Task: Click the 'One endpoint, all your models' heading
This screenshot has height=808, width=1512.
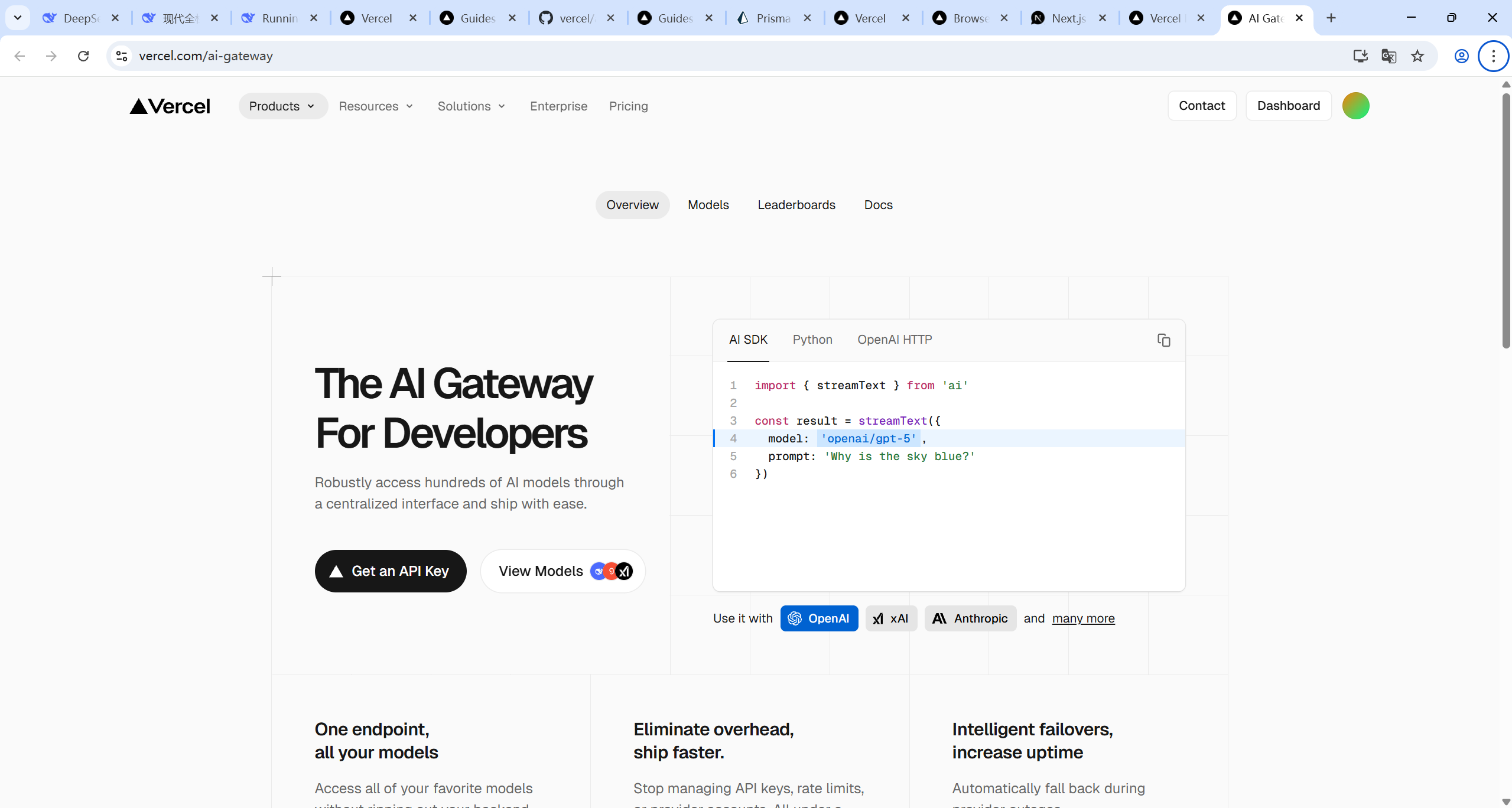Action: coord(376,741)
